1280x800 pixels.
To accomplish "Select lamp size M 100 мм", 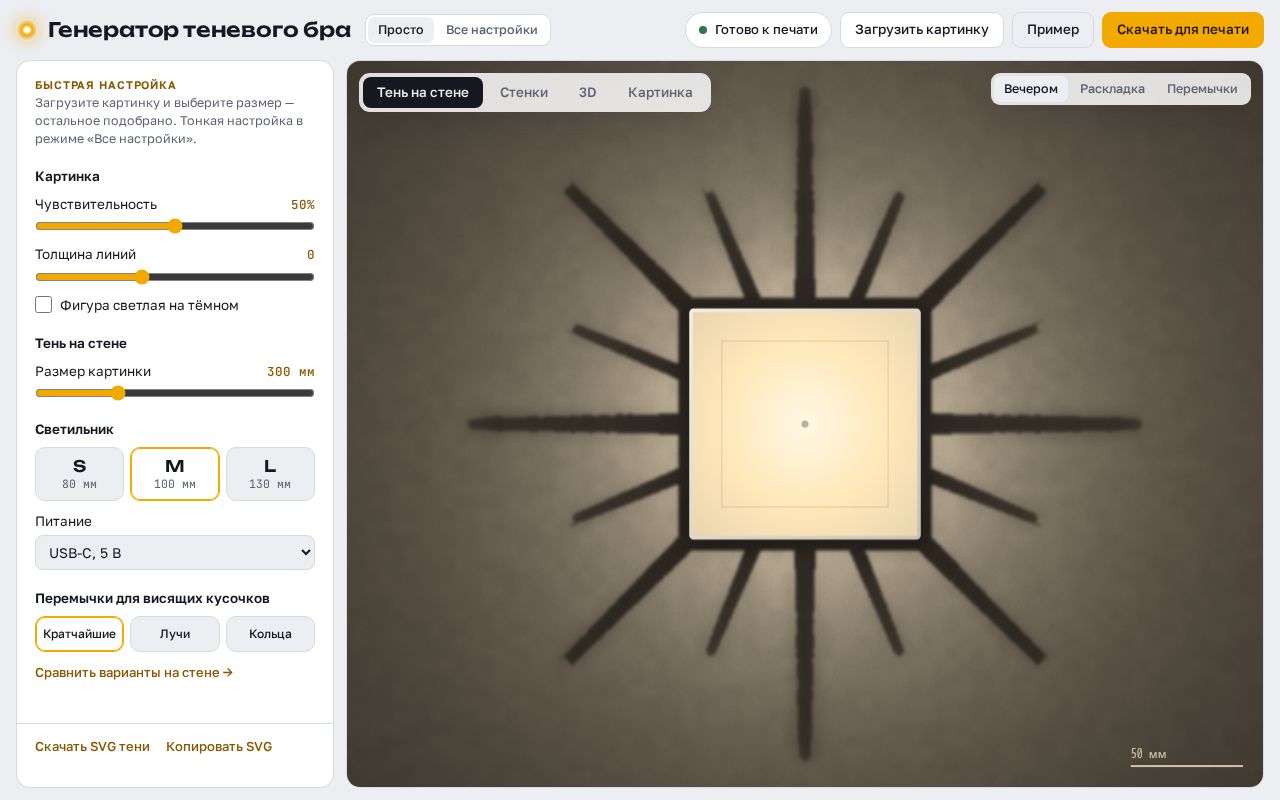I will pyautogui.click(x=175, y=474).
